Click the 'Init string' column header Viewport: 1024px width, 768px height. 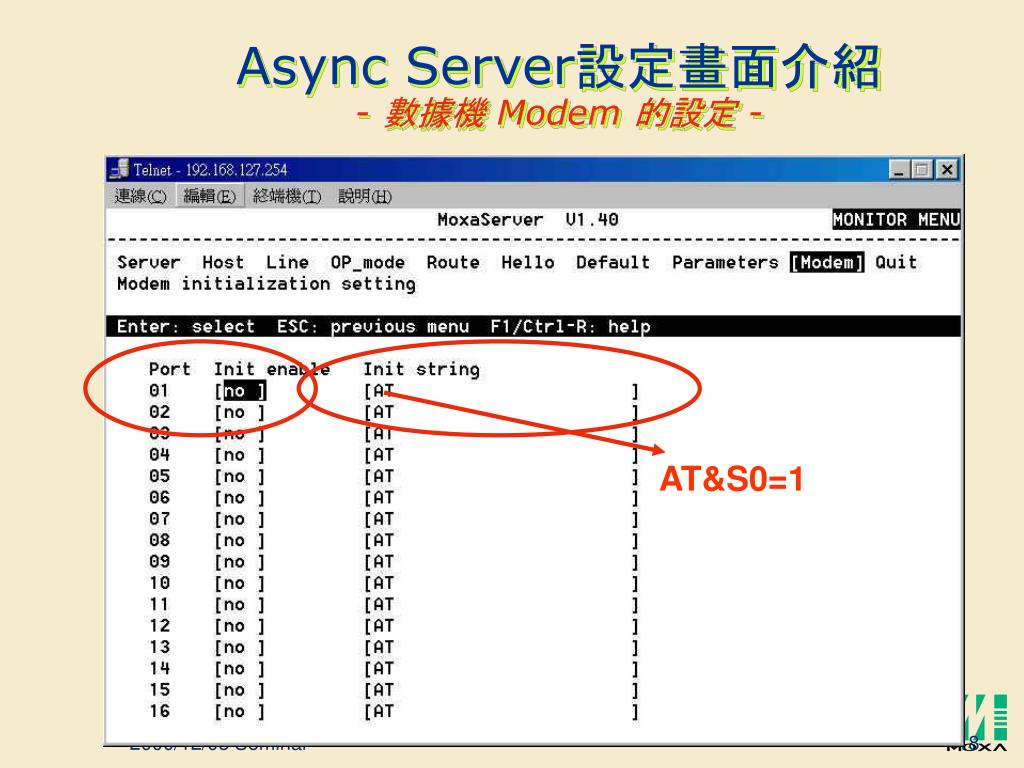point(421,370)
